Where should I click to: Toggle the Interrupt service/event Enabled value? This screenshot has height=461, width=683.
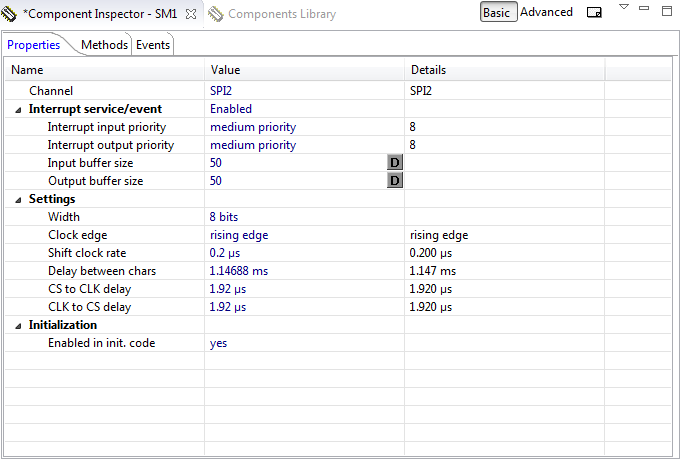coord(231,109)
